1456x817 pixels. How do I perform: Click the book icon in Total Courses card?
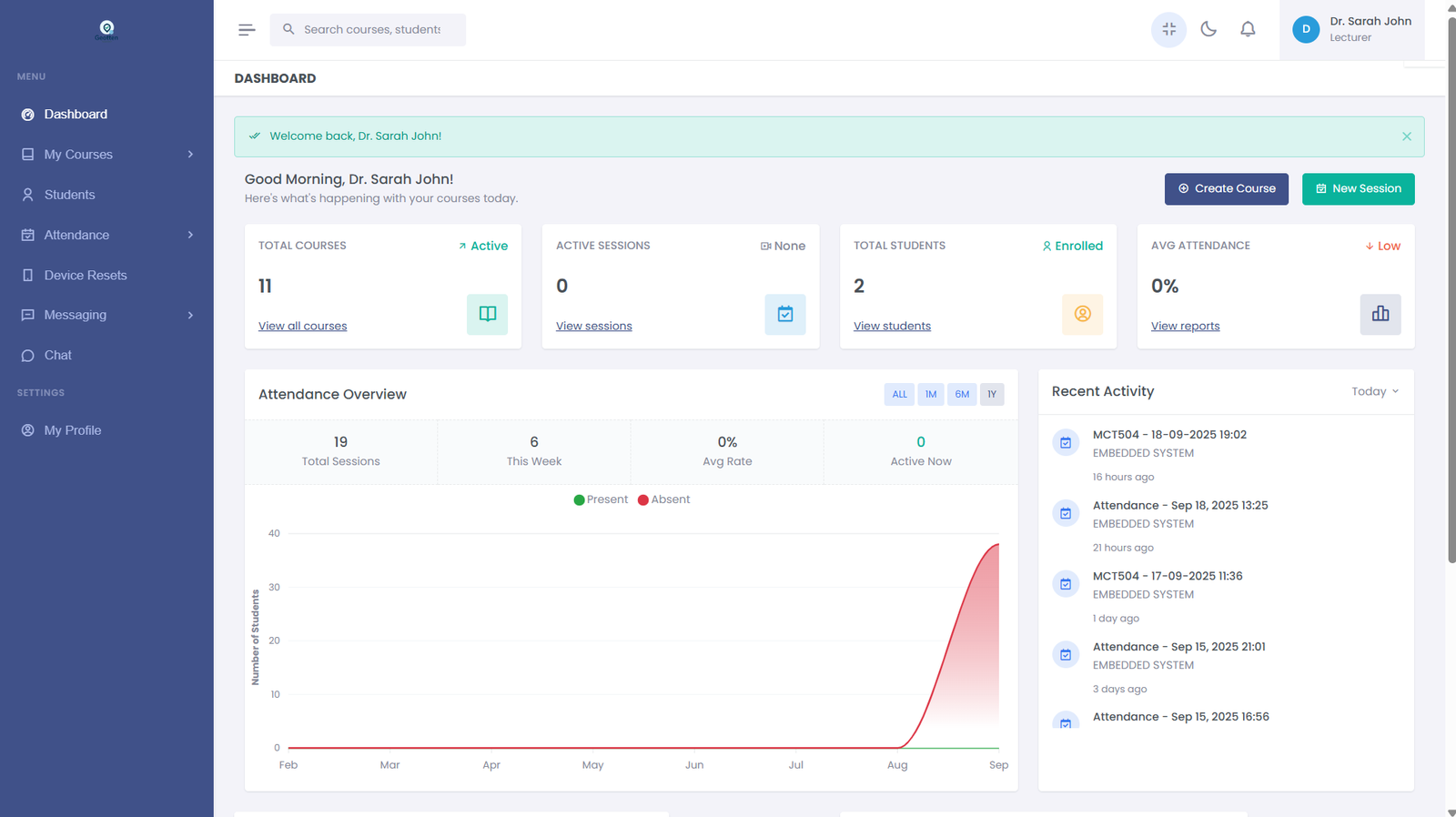(487, 314)
